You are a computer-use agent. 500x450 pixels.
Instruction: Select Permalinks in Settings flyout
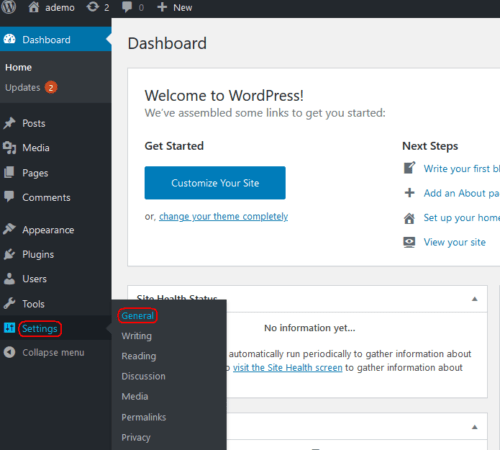click(x=144, y=417)
